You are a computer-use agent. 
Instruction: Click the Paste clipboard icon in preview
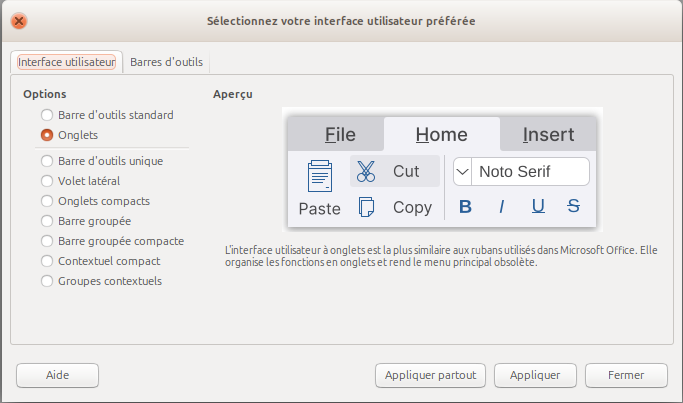pos(319,177)
